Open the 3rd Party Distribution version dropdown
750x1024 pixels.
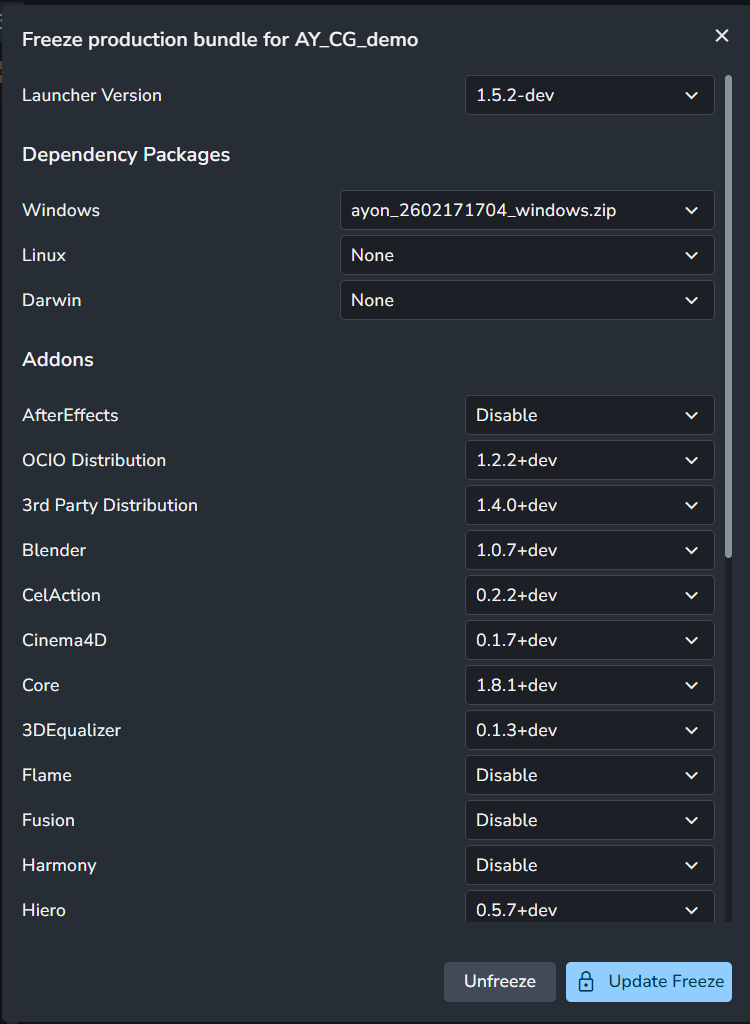(589, 505)
